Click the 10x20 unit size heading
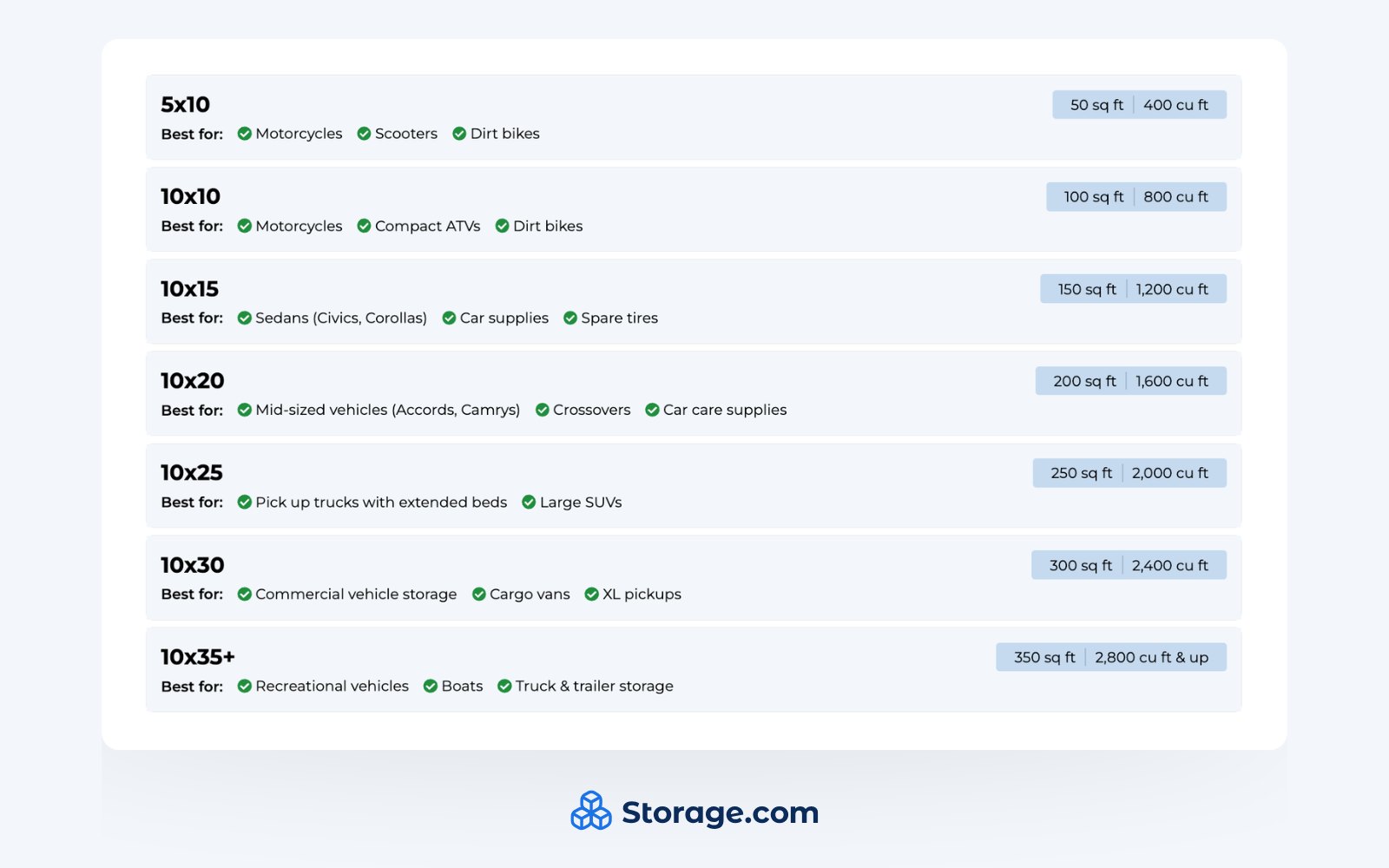The height and width of the screenshot is (868, 1389). pyautogui.click(x=192, y=380)
